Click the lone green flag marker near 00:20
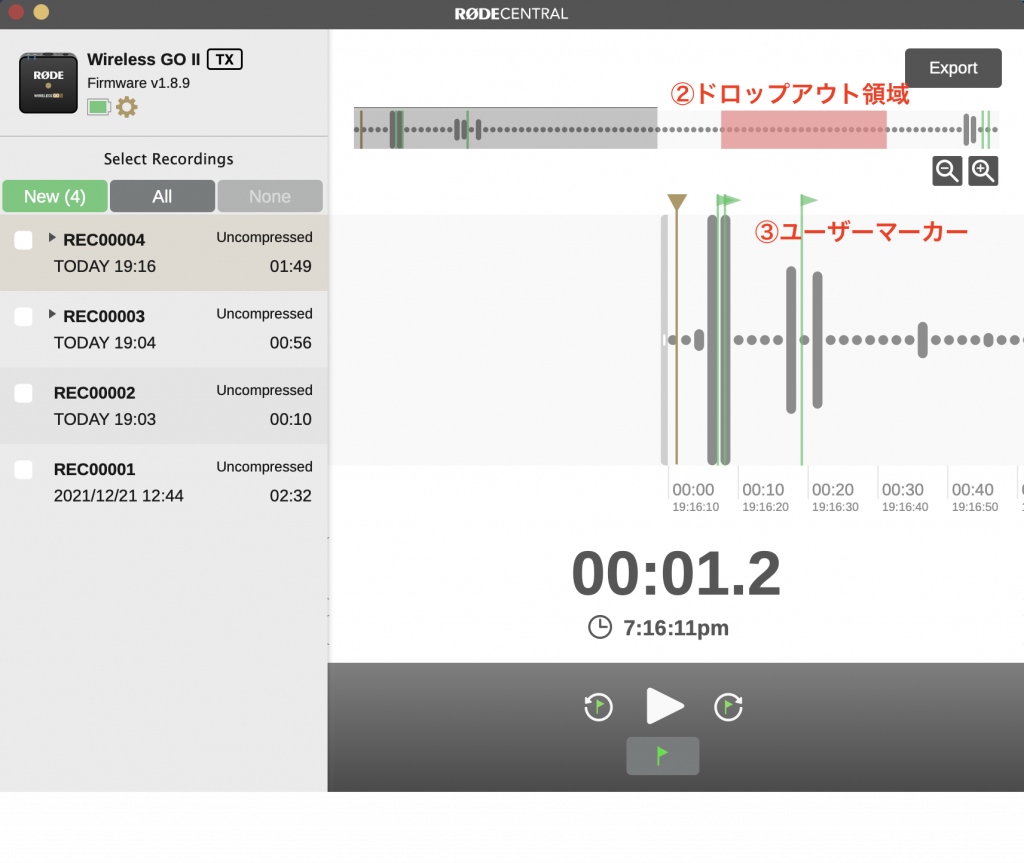The width and height of the screenshot is (1024, 863). point(808,200)
